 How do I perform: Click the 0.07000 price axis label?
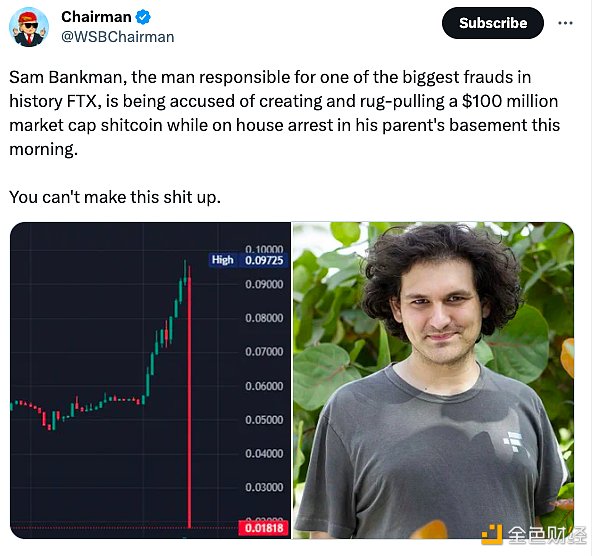pyautogui.click(x=264, y=352)
